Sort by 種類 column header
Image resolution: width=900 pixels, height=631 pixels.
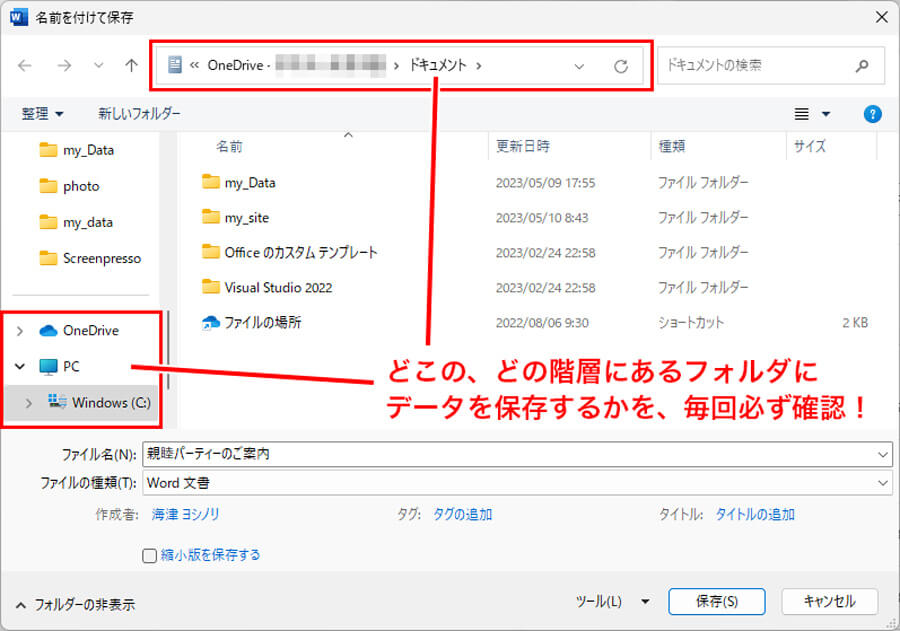[x=672, y=146]
